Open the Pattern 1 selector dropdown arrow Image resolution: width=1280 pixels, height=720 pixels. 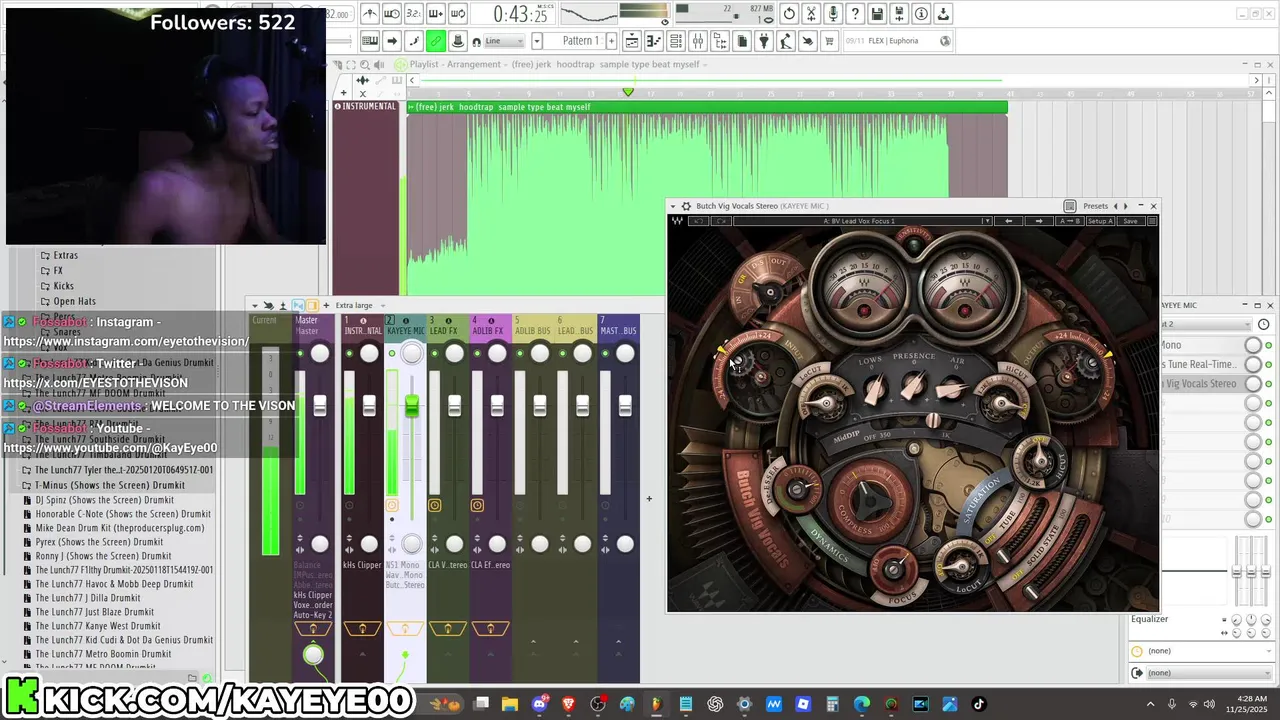coord(537,41)
